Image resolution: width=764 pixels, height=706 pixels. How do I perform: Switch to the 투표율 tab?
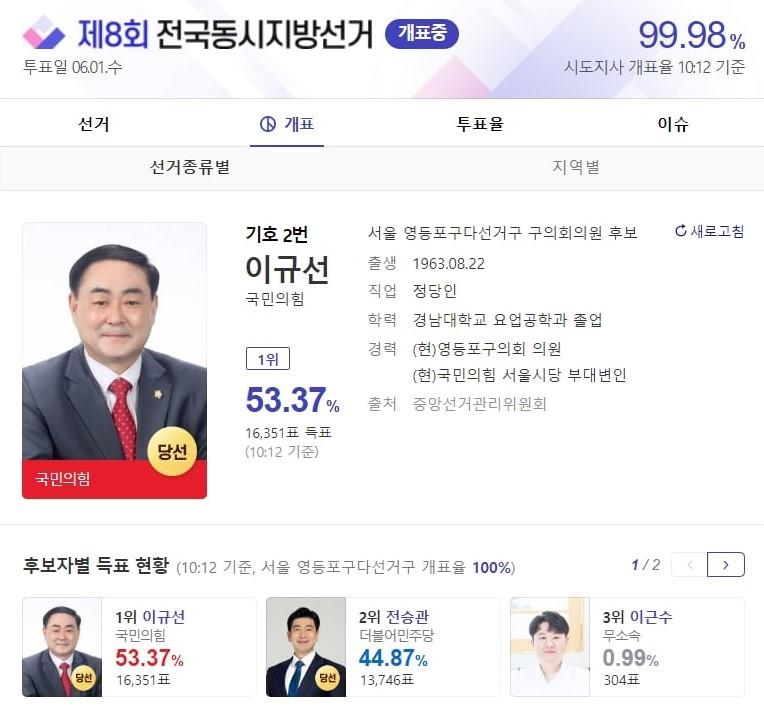[480, 124]
